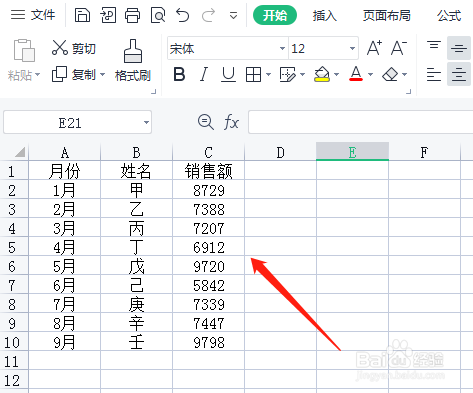Apply yellow fill color bucket

[x=322, y=74]
